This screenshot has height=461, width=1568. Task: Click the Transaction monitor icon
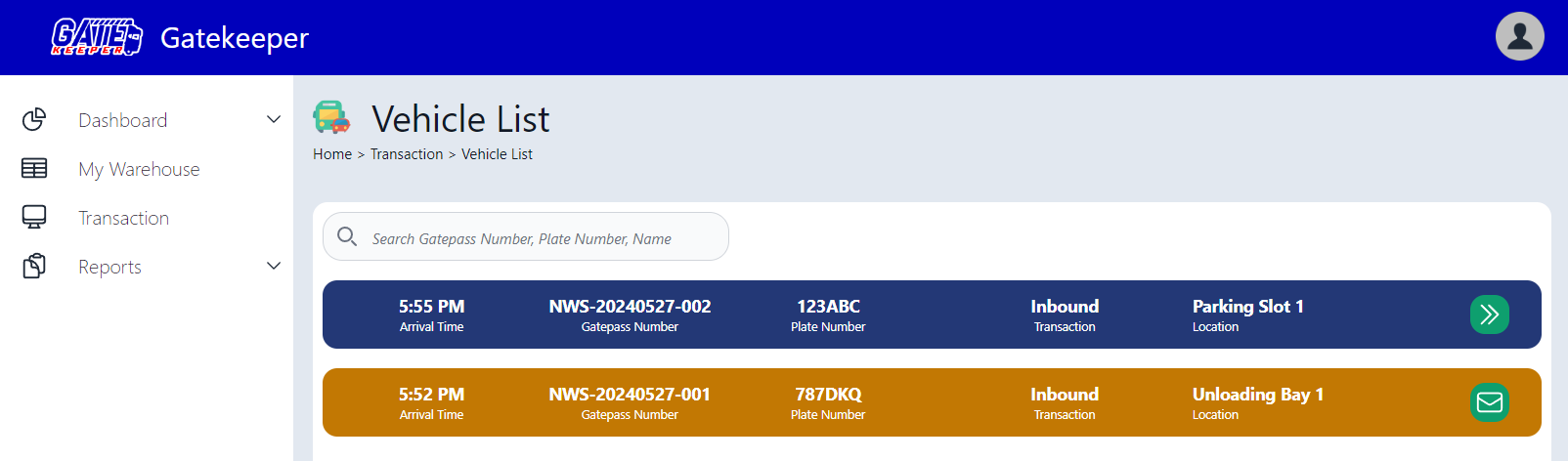point(34,217)
